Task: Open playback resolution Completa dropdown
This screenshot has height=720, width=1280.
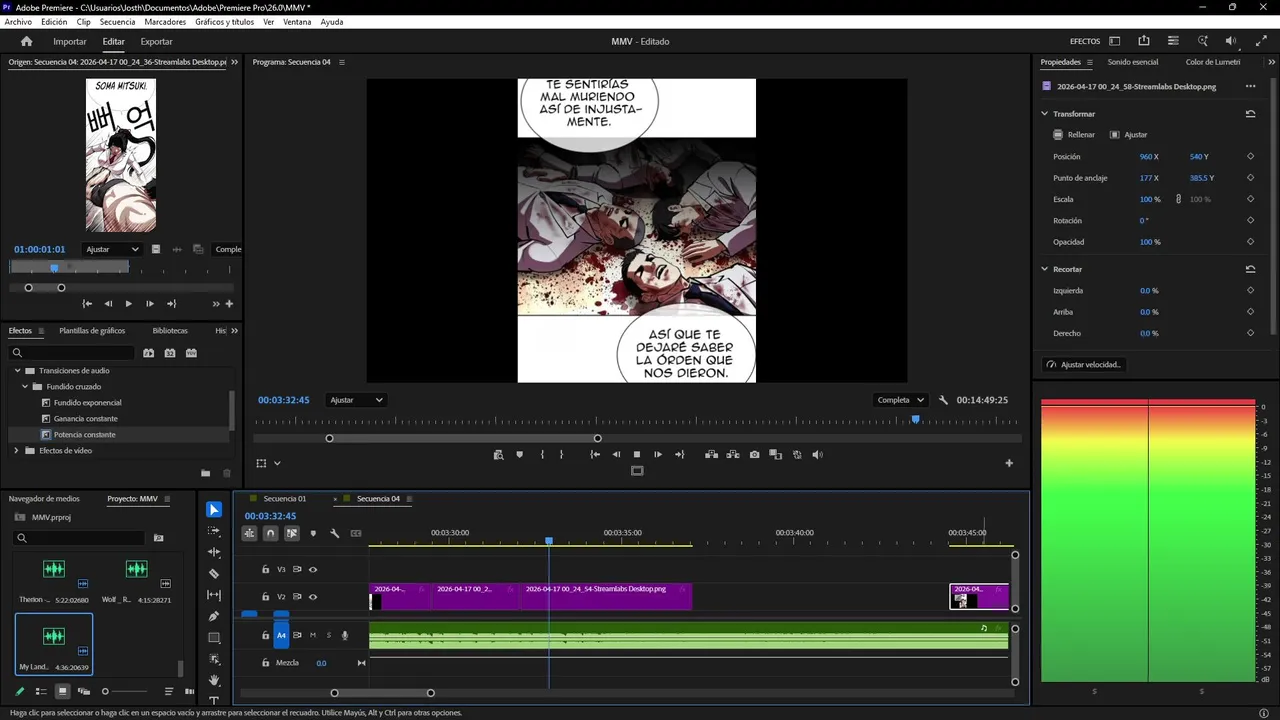Action: (x=901, y=400)
